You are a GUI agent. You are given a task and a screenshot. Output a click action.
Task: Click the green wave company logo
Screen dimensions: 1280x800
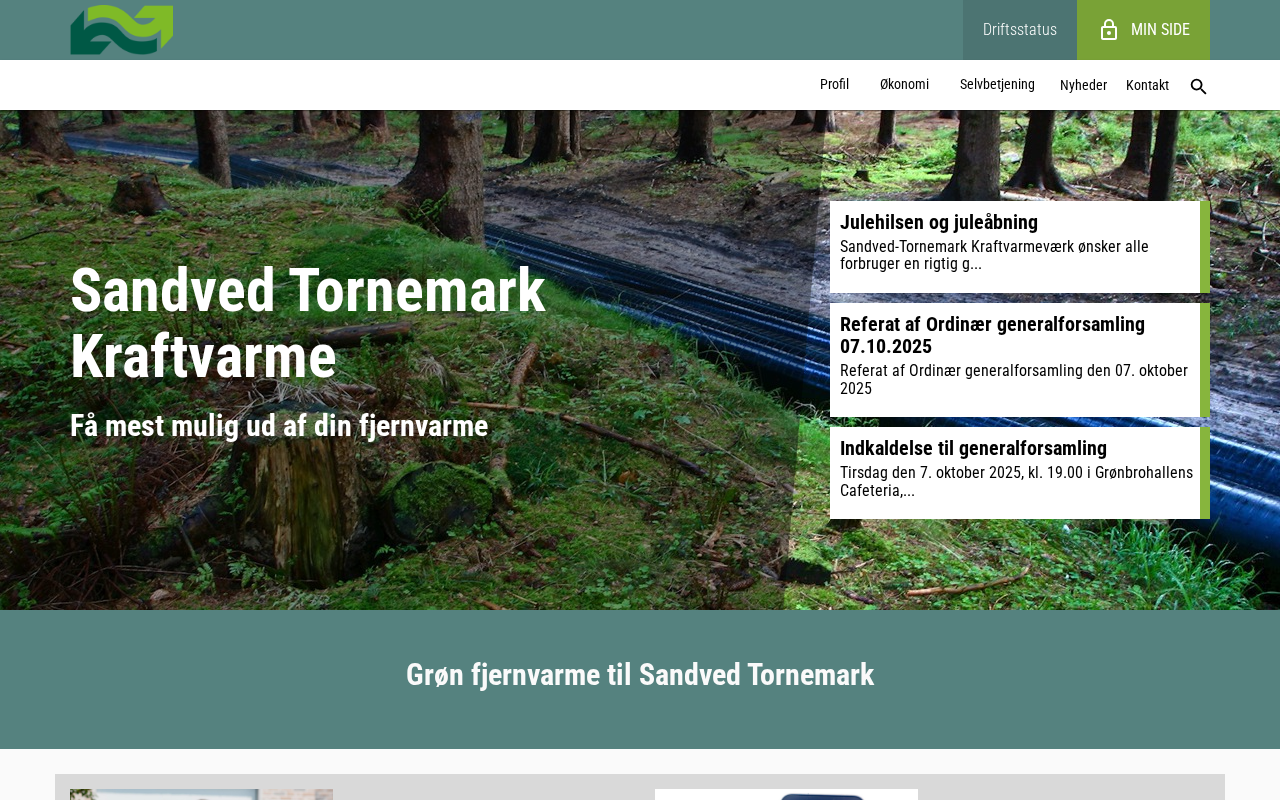121,30
